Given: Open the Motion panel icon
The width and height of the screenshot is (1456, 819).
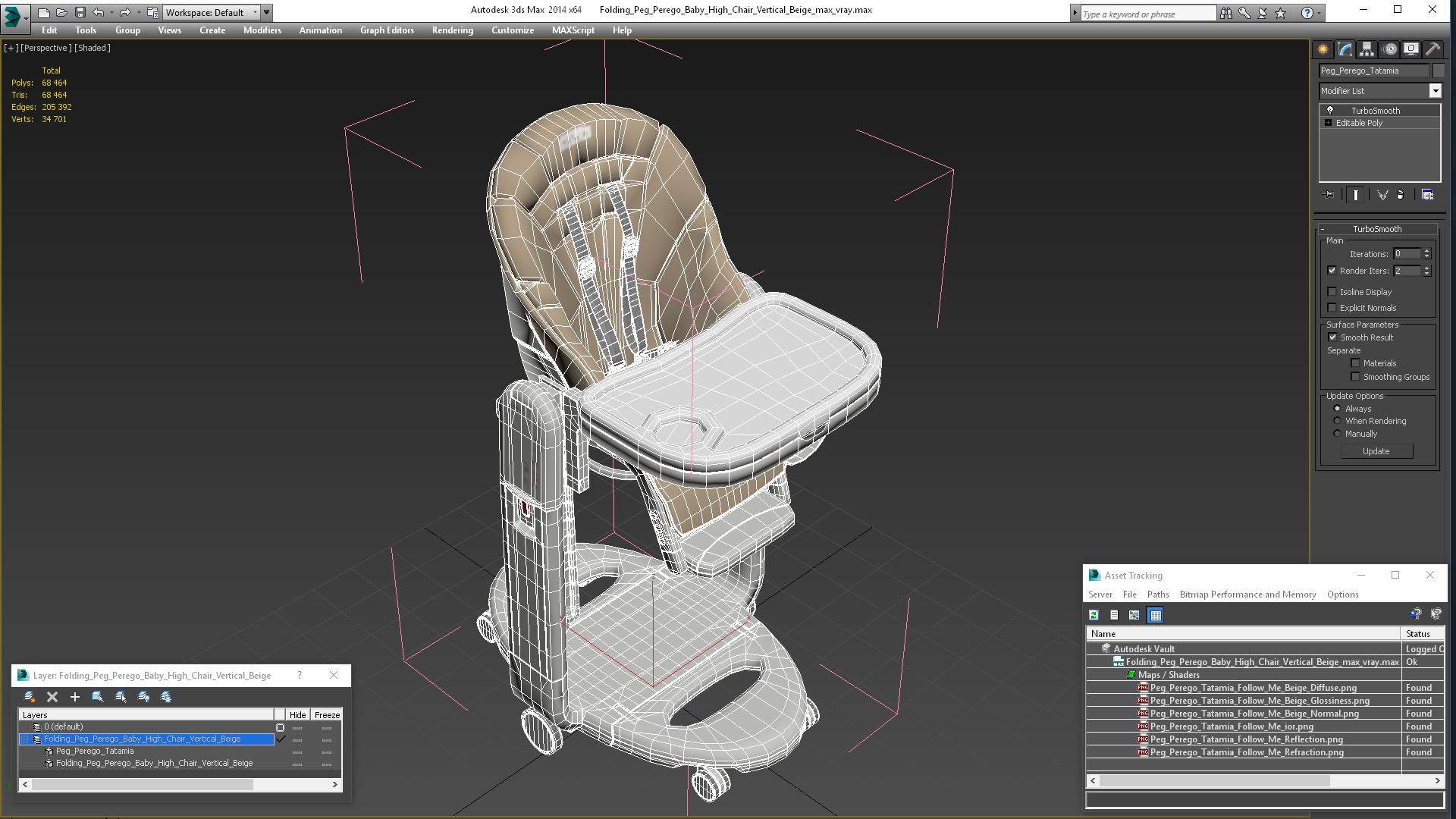Looking at the screenshot, I should [1389, 49].
